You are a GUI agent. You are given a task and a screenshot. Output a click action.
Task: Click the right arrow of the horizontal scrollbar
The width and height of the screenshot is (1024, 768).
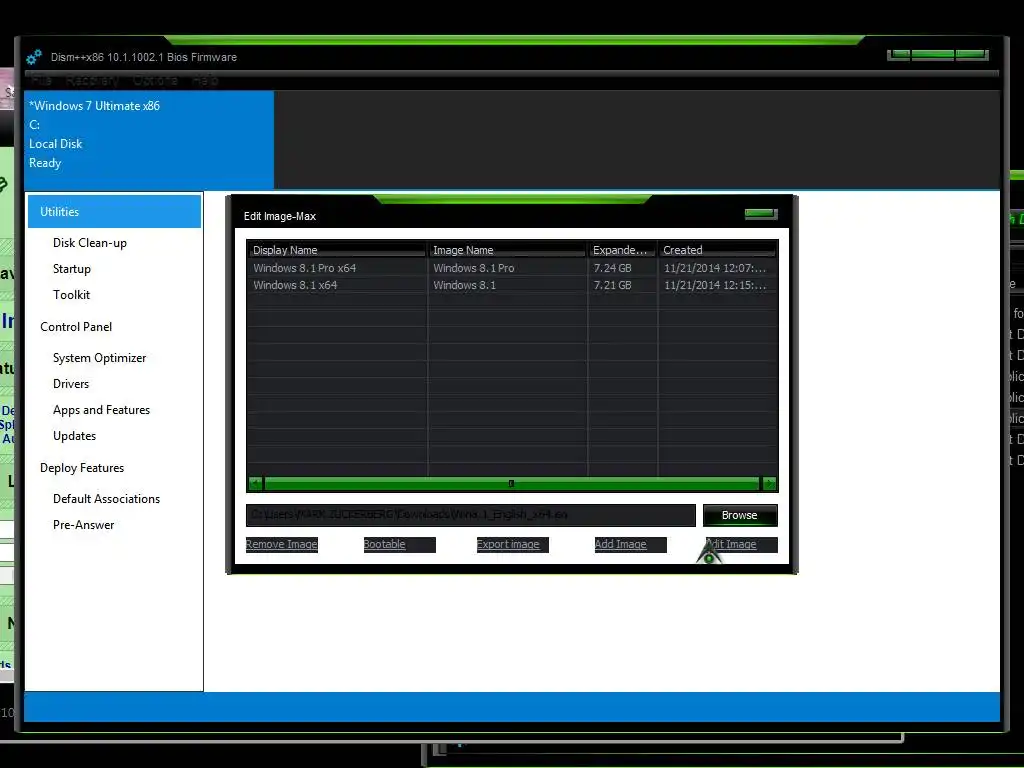(x=769, y=484)
